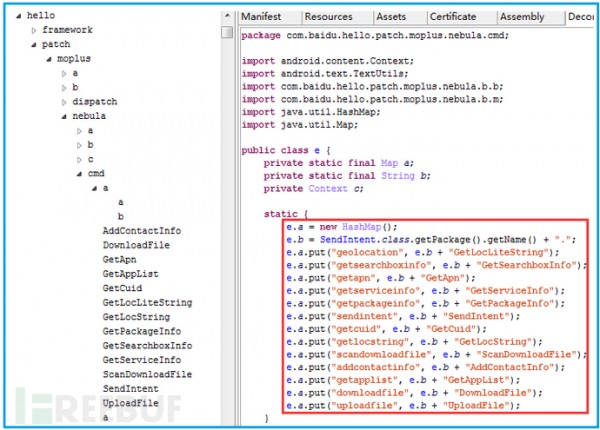Viewport: 600px width, 430px height.
Task: Select the Assets tab
Action: 391,17
